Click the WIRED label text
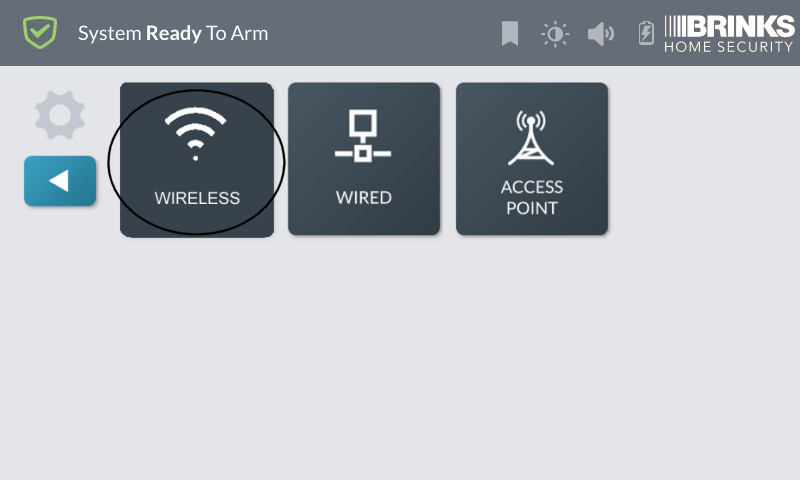The image size is (800, 480). [364, 197]
